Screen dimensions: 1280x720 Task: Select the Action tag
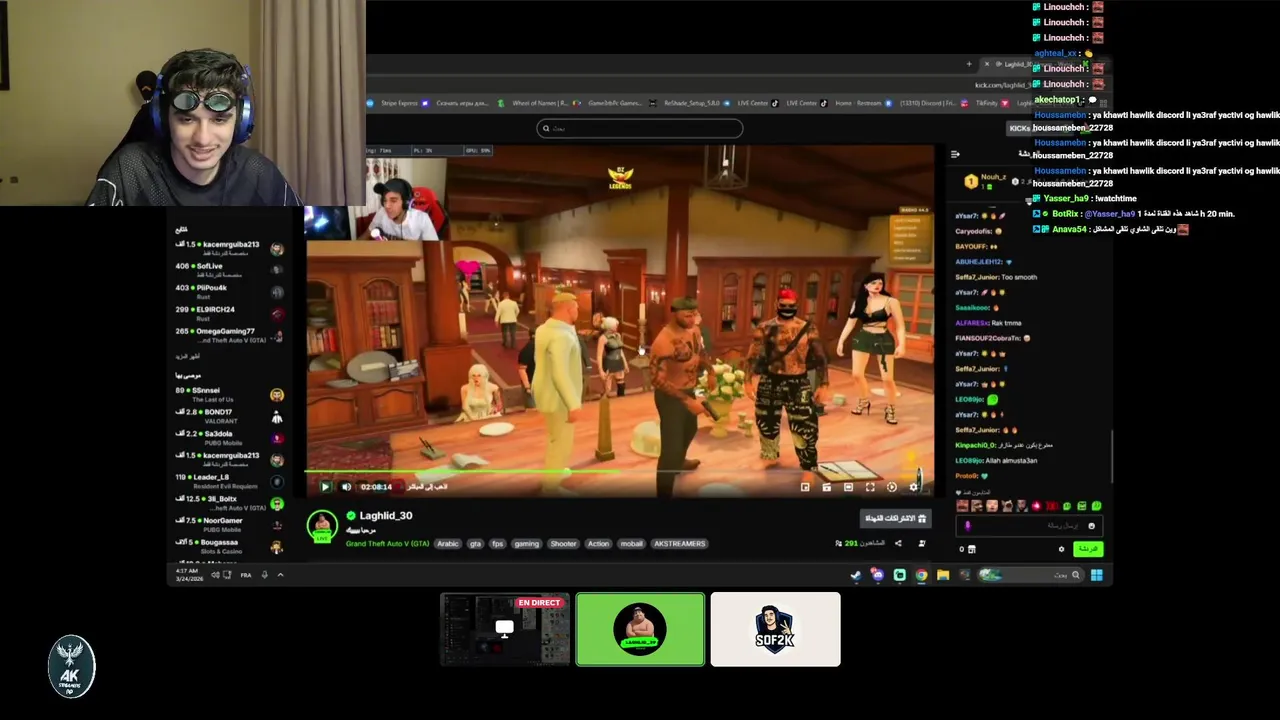[x=598, y=544]
